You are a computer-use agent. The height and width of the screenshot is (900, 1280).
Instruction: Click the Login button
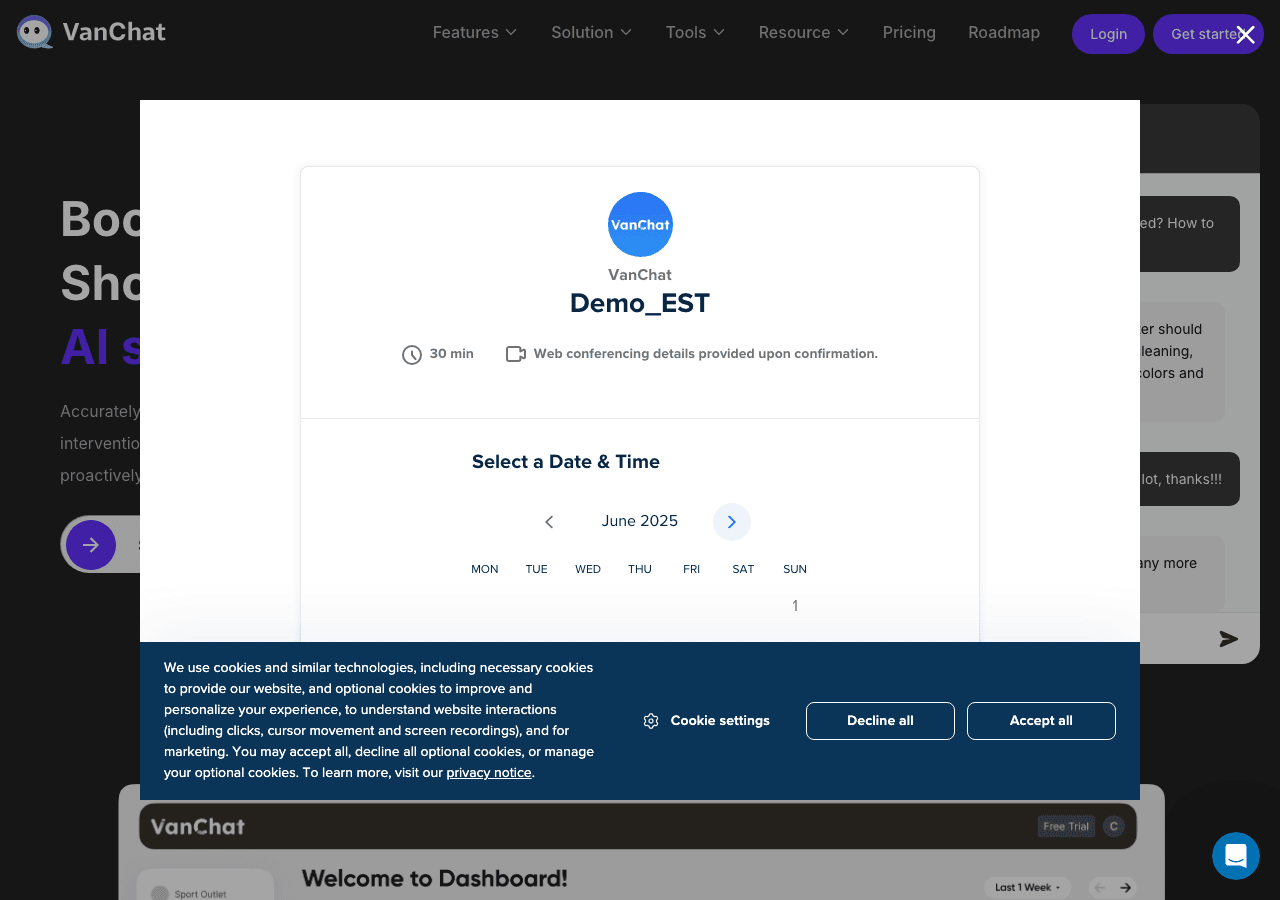[x=1108, y=34]
